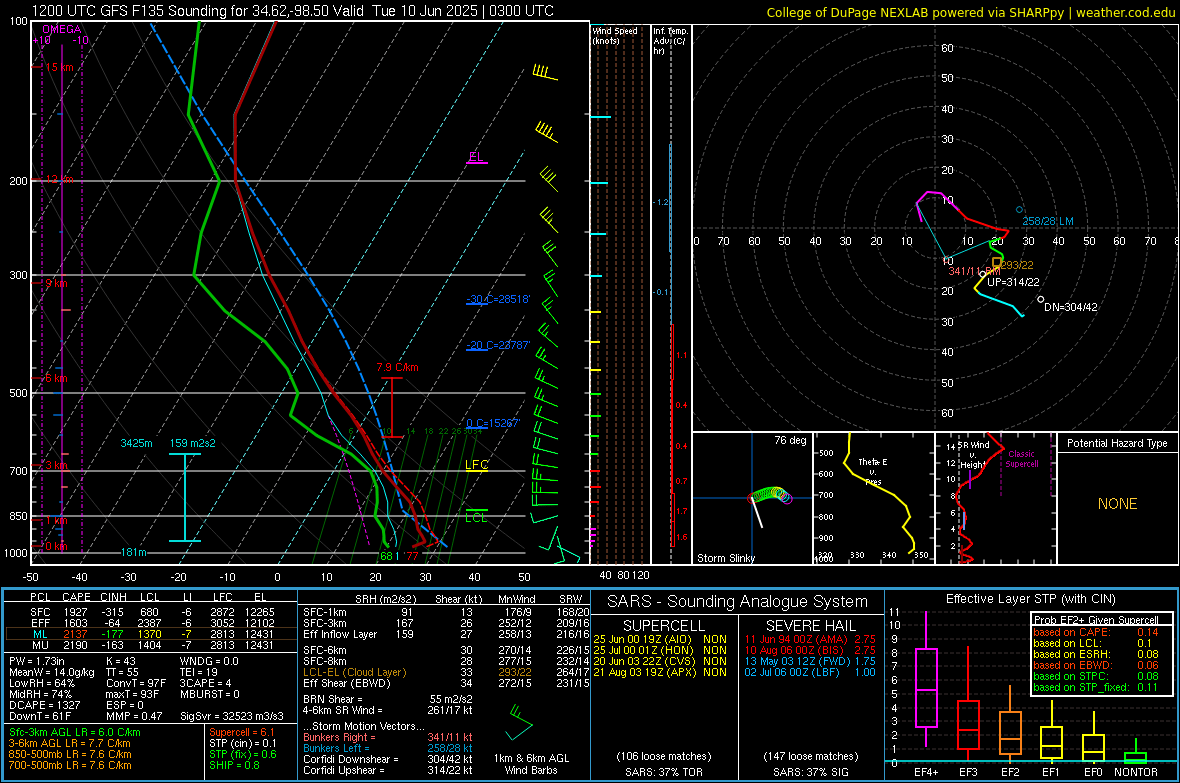Click the SHIP = 0.8 parameter
This screenshot has width=1180, height=783.
point(233,765)
